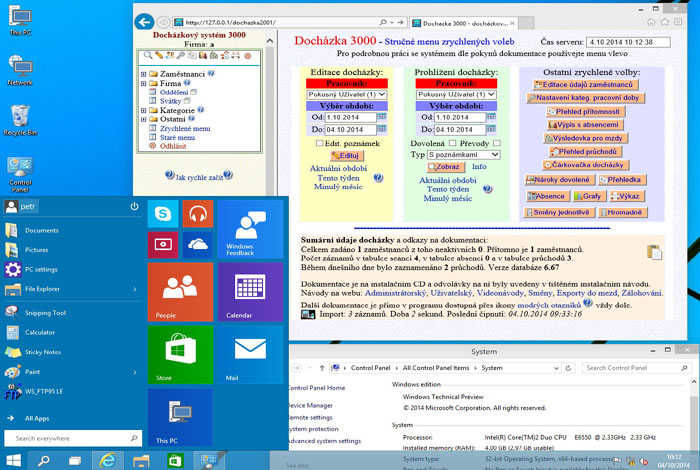The height and width of the screenshot is (470, 700).
Task: Click 'Výsledovka pro mzdy' button
Action: click(586, 138)
